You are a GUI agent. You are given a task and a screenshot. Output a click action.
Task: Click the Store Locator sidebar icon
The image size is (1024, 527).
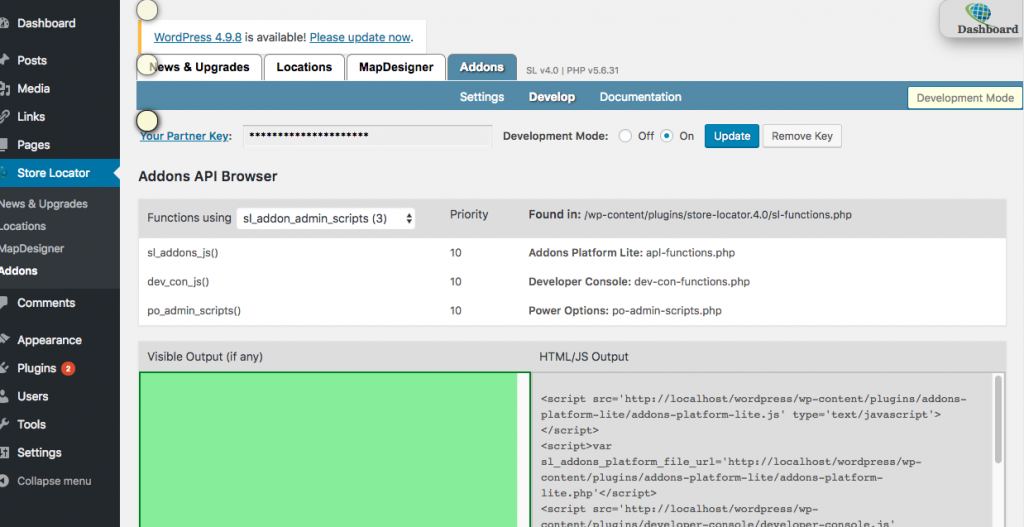[x=5, y=173]
